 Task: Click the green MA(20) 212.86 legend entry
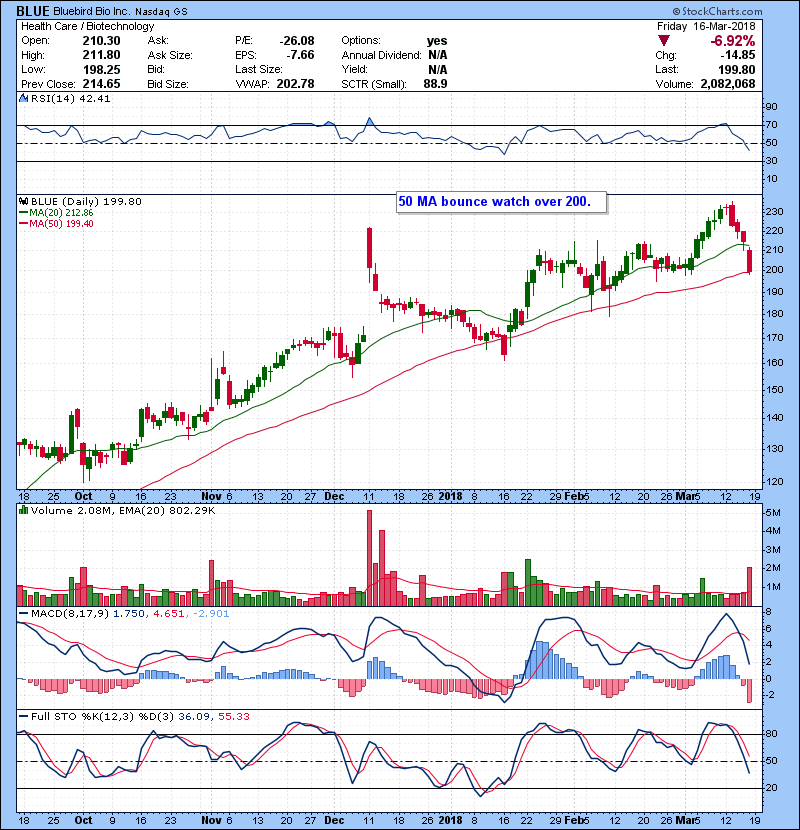(56, 213)
